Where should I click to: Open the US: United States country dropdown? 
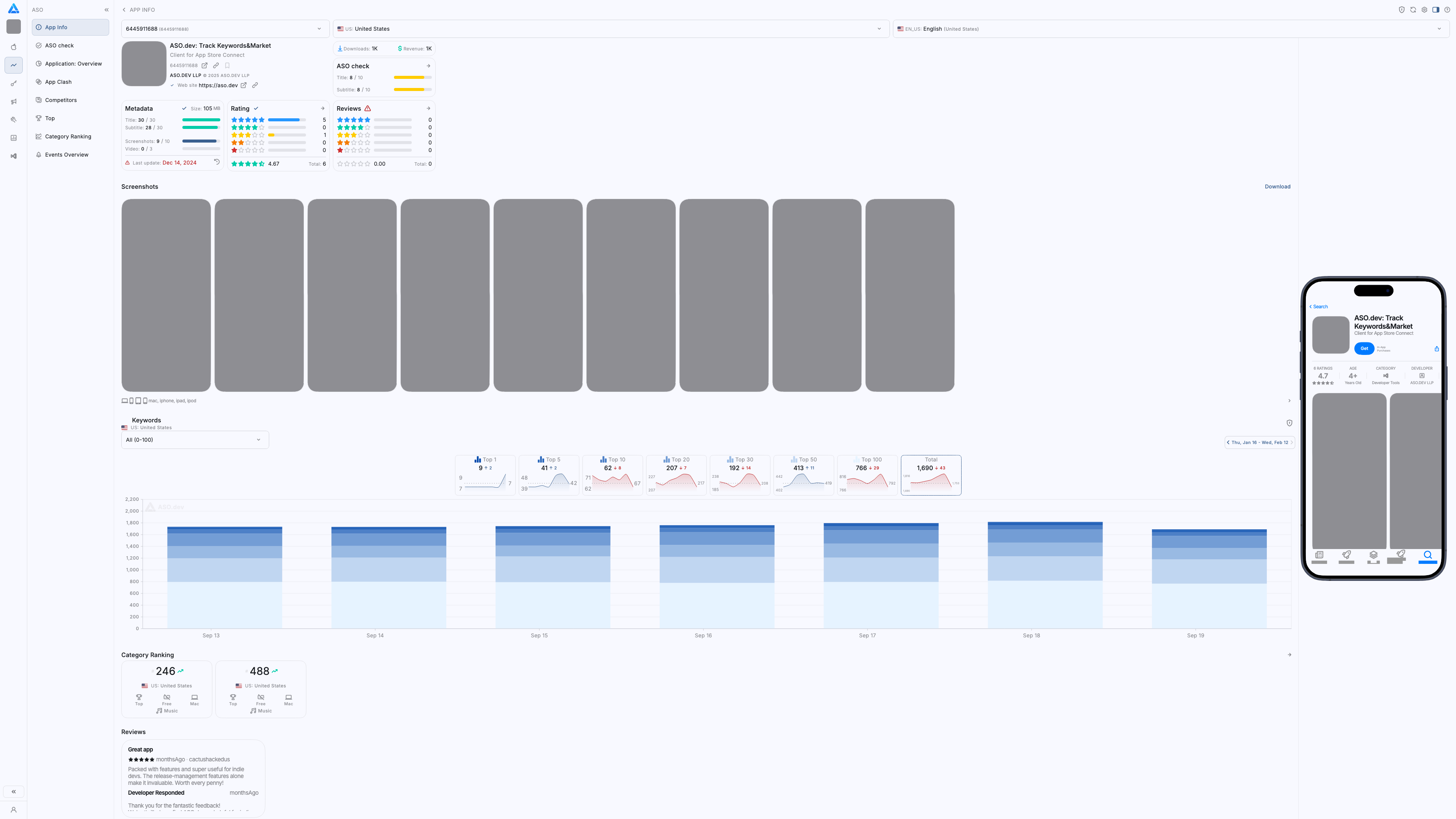point(610,29)
